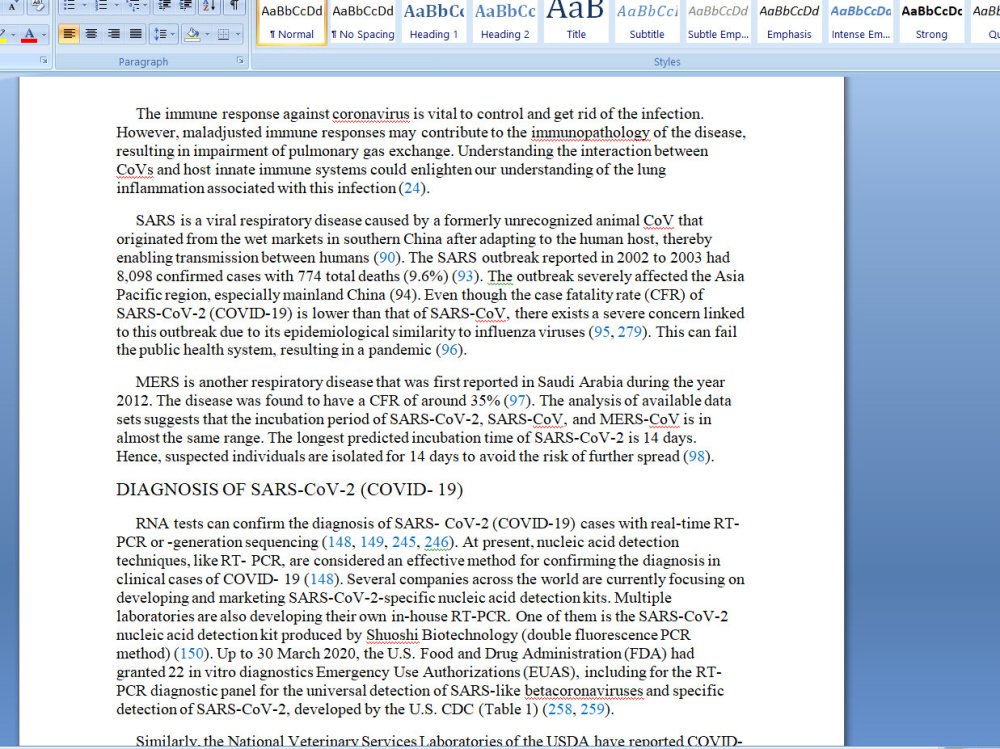Follow citation link 90
1000x749 pixels.
pyautogui.click(x=387, y=258)
